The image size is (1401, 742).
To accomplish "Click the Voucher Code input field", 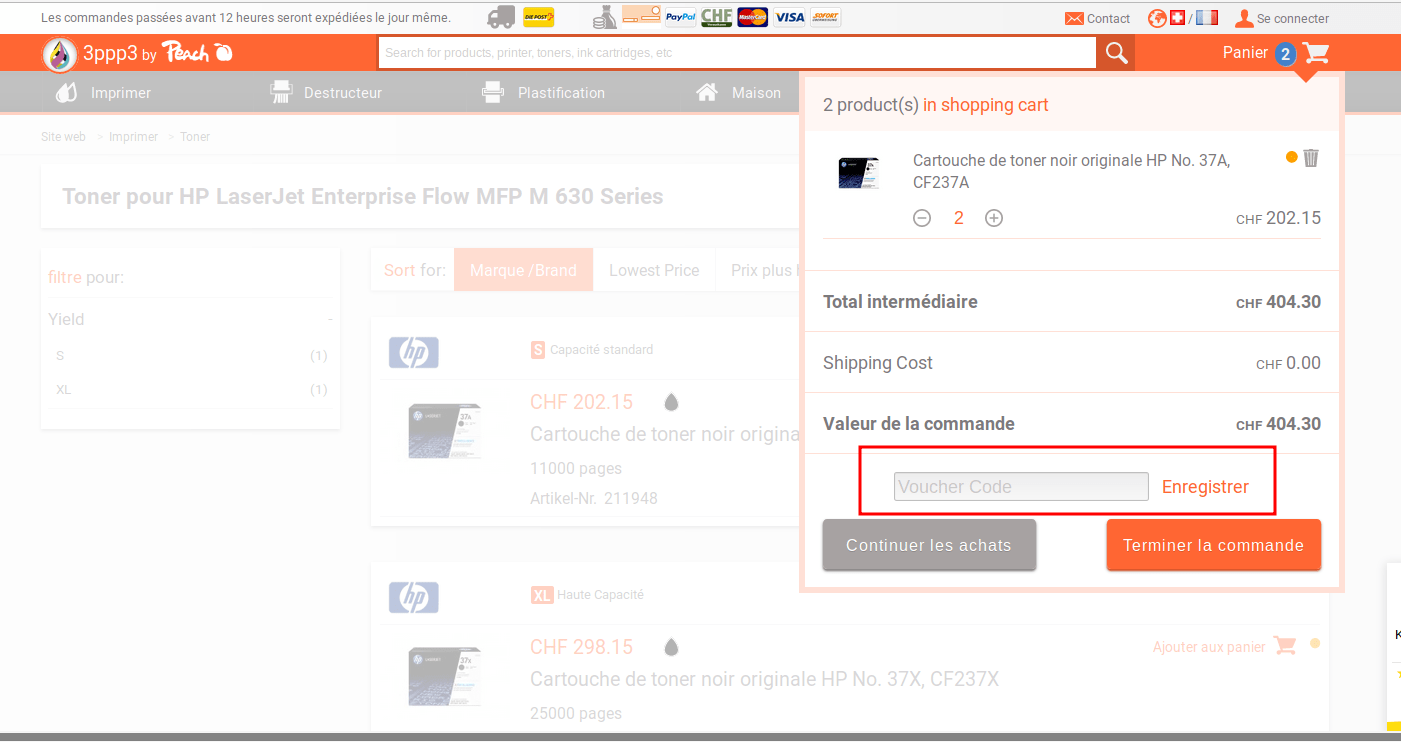I will [x=1020, y=486].
